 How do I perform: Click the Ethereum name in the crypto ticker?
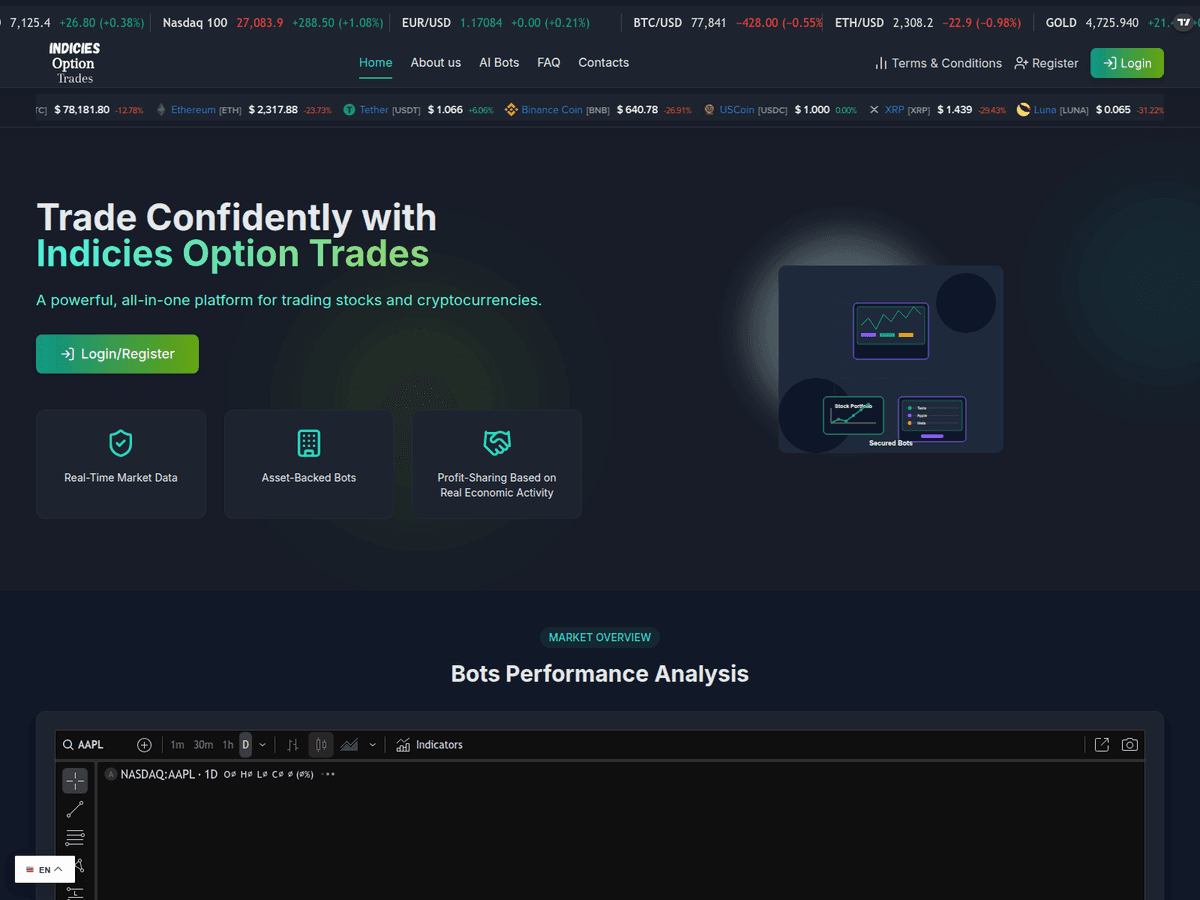click(193, 110)
